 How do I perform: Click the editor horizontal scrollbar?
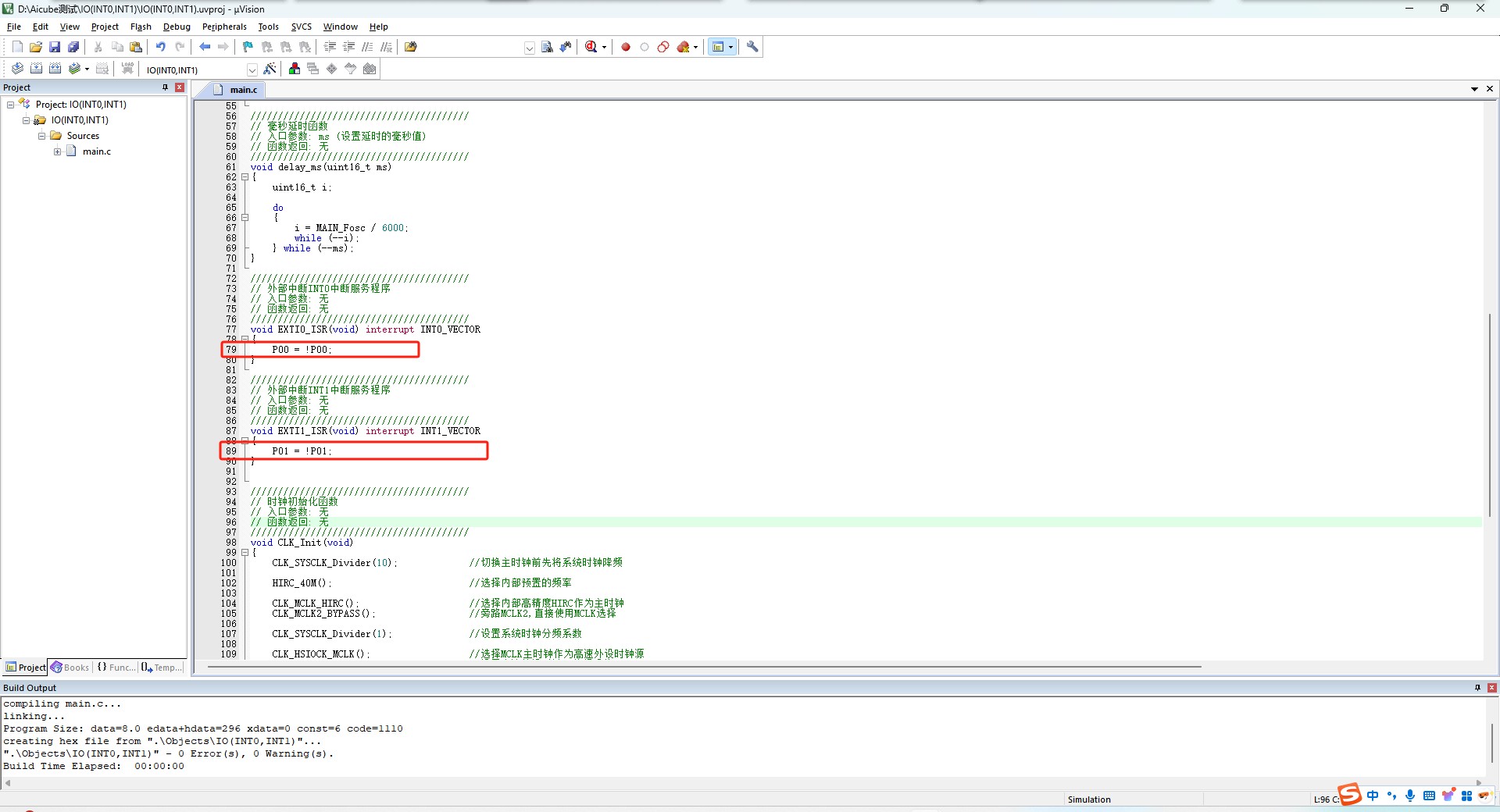[x=703, y=667]
